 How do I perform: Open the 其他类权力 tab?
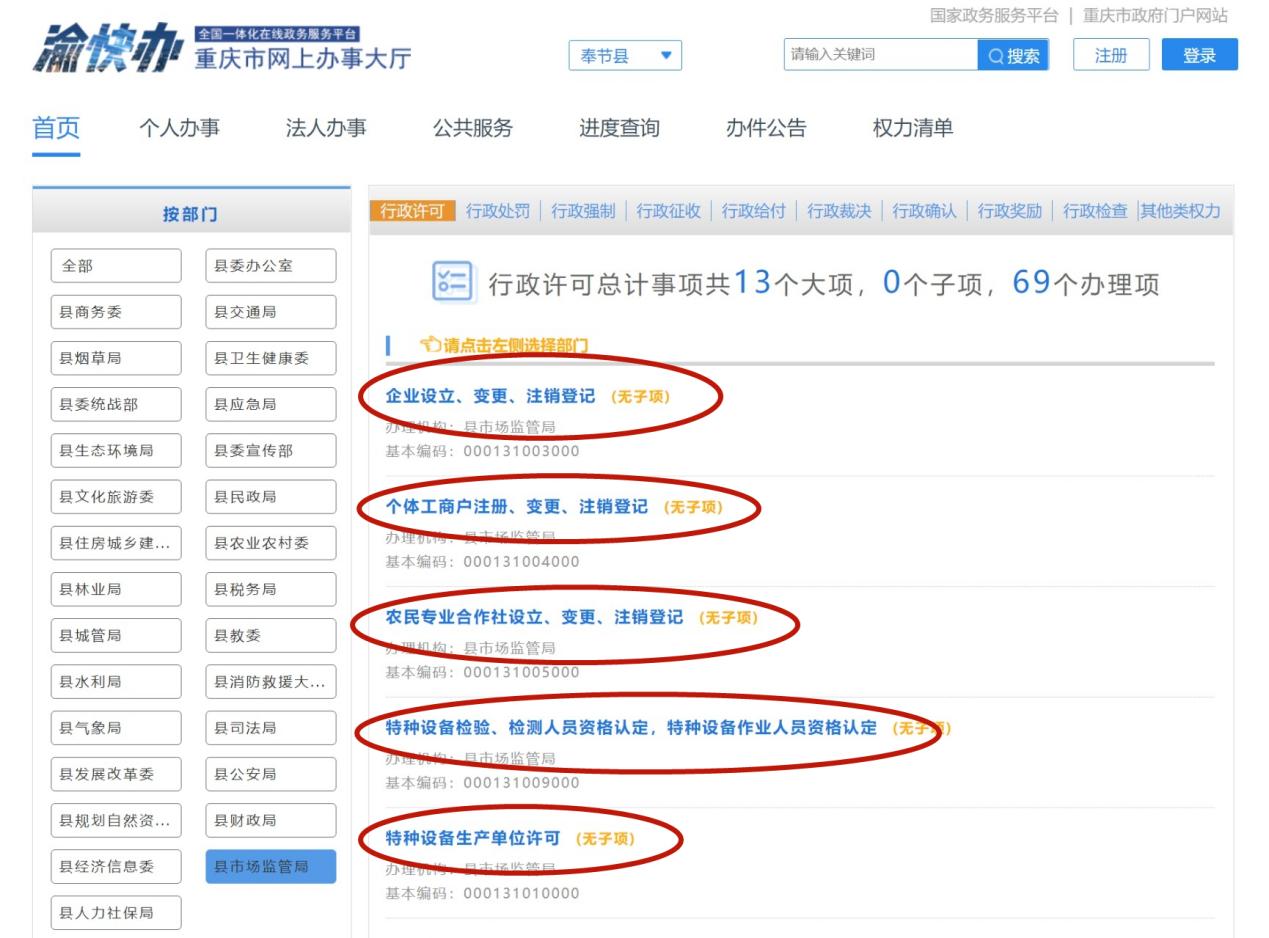[x=1181, y=211]
